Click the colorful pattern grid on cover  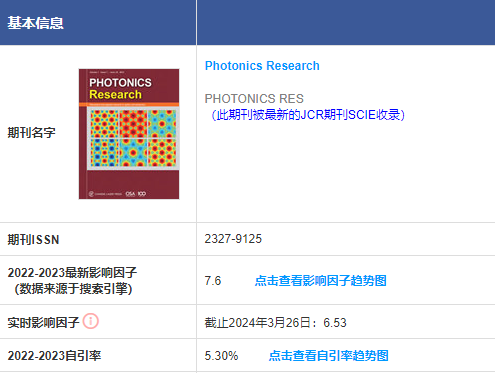tap(133, 138)
